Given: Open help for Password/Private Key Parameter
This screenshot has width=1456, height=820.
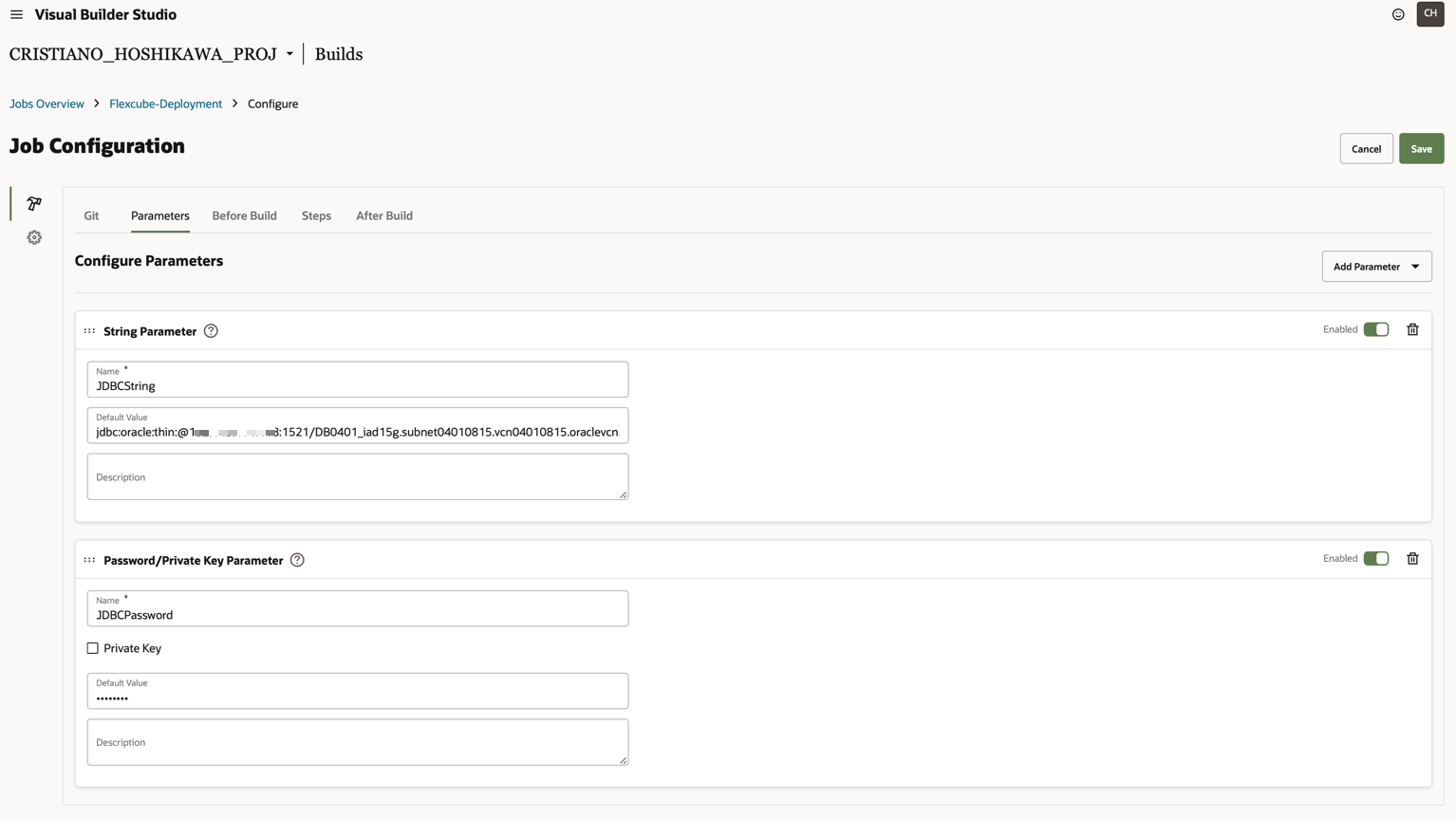Looking at the screenshot, I should 296,560.
